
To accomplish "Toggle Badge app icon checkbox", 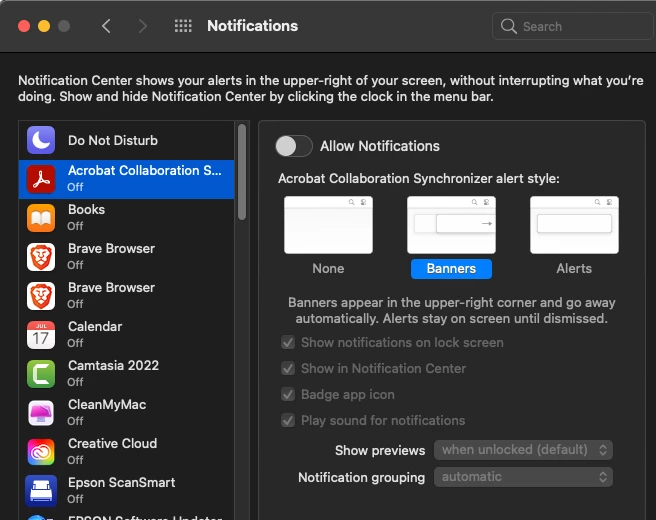I will pos(288,394).
